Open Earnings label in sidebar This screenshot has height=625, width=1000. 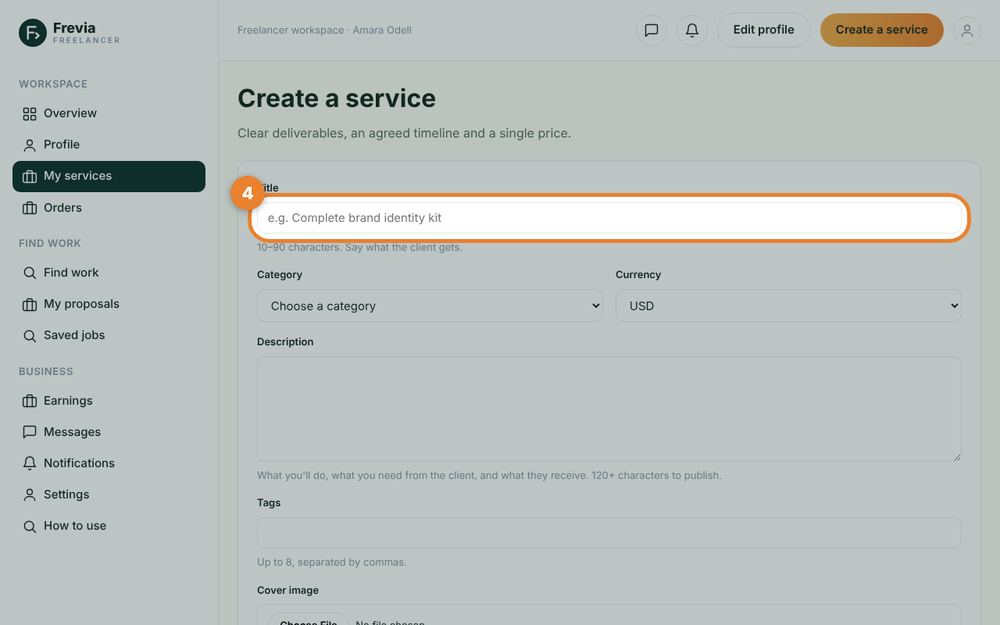click(68, 401)
